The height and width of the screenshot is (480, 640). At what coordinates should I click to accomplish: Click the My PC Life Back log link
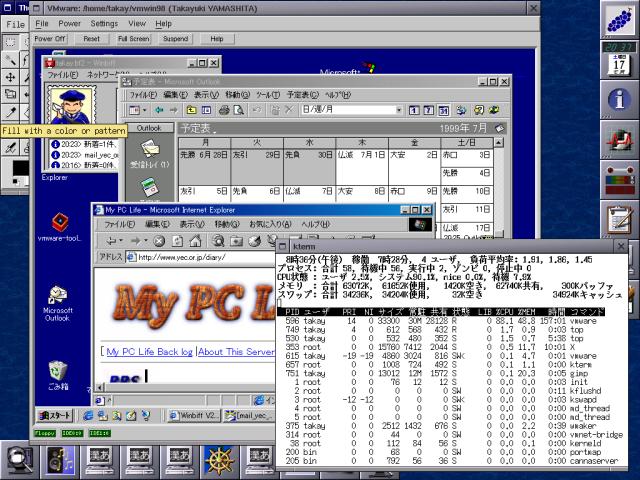coord(149,352)
